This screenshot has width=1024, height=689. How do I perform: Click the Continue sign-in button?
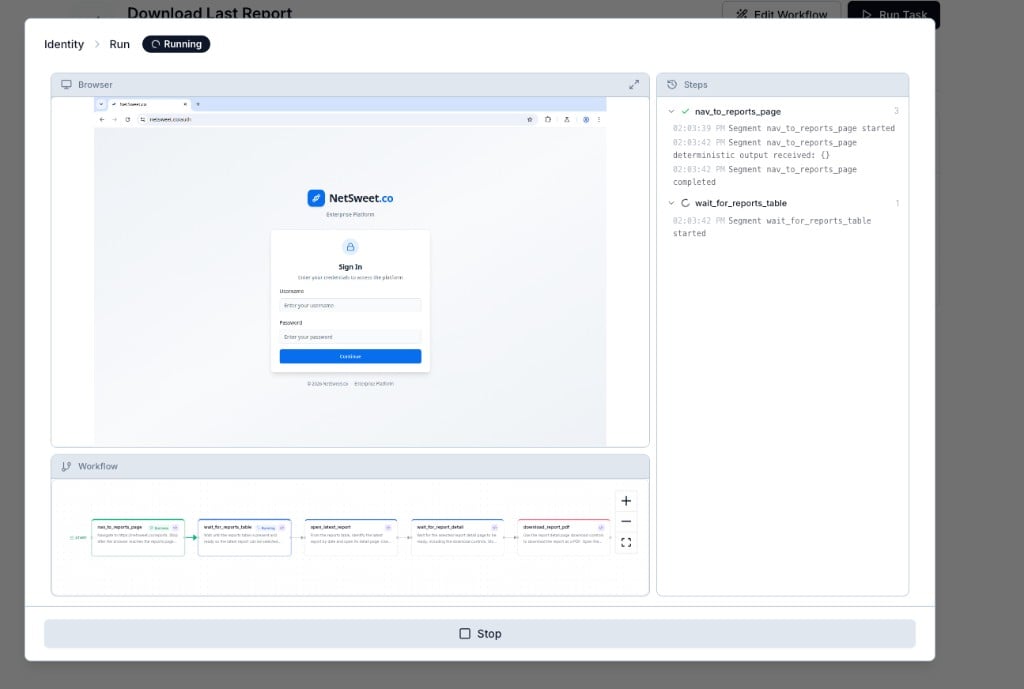[351, 356]
